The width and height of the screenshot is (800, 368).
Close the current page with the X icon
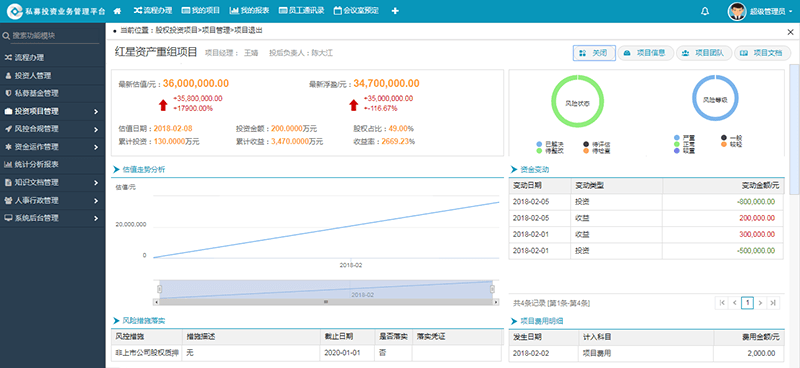(x=791, y=32)
